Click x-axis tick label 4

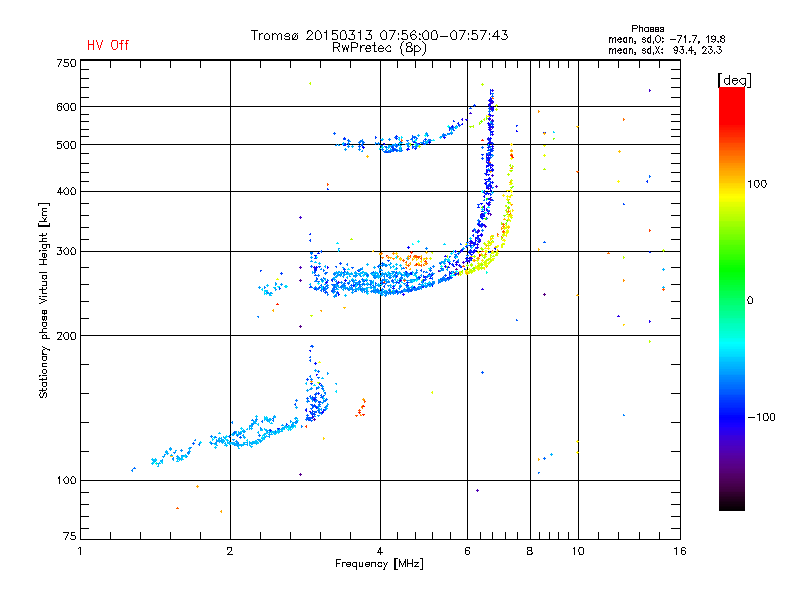pyautogui.click(x=380, y=551)
